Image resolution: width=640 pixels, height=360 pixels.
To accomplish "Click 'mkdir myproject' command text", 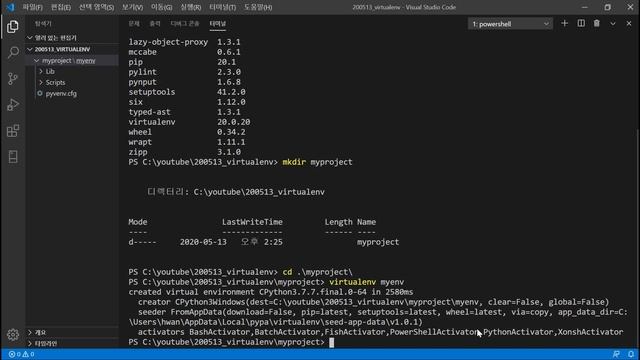I will [x=317, y=162].
